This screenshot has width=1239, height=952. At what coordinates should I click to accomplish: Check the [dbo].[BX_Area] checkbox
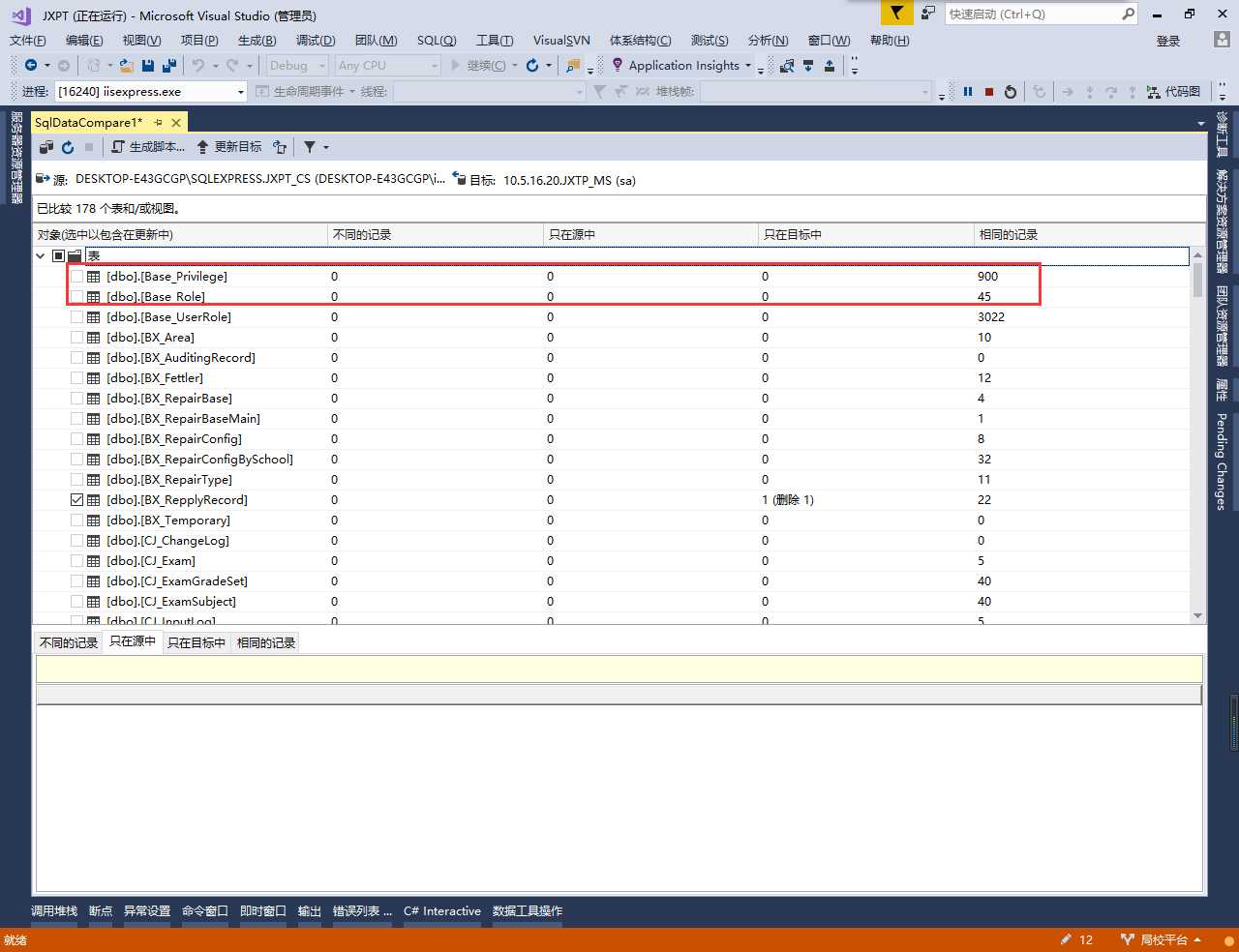click(x=76, y=338)
